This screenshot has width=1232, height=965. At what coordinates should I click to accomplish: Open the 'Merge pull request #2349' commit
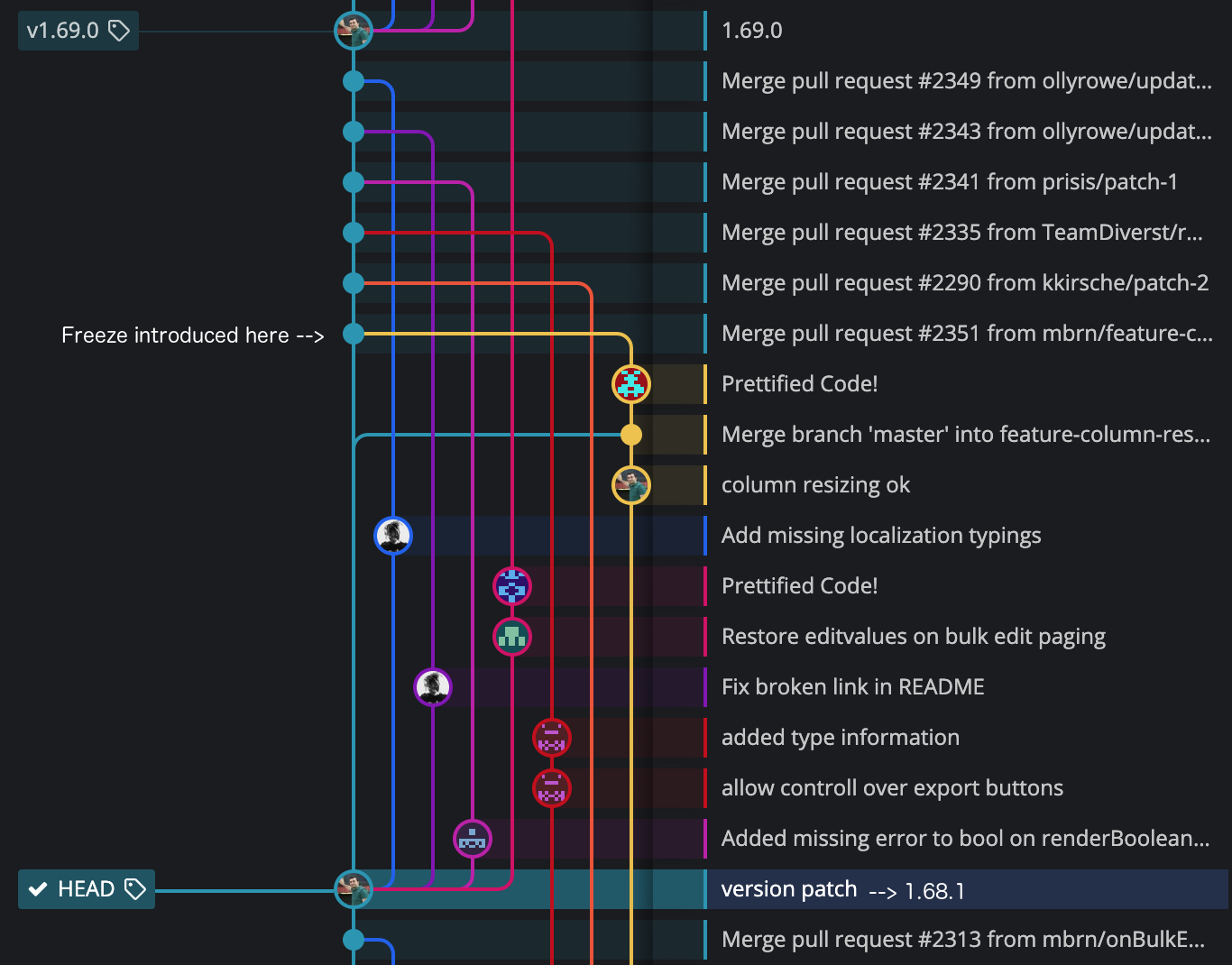click(x=965, y=81)
